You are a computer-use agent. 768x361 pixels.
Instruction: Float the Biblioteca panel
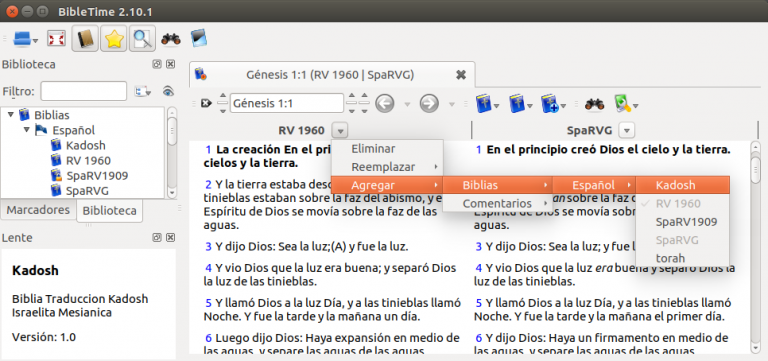click(157, 64)
